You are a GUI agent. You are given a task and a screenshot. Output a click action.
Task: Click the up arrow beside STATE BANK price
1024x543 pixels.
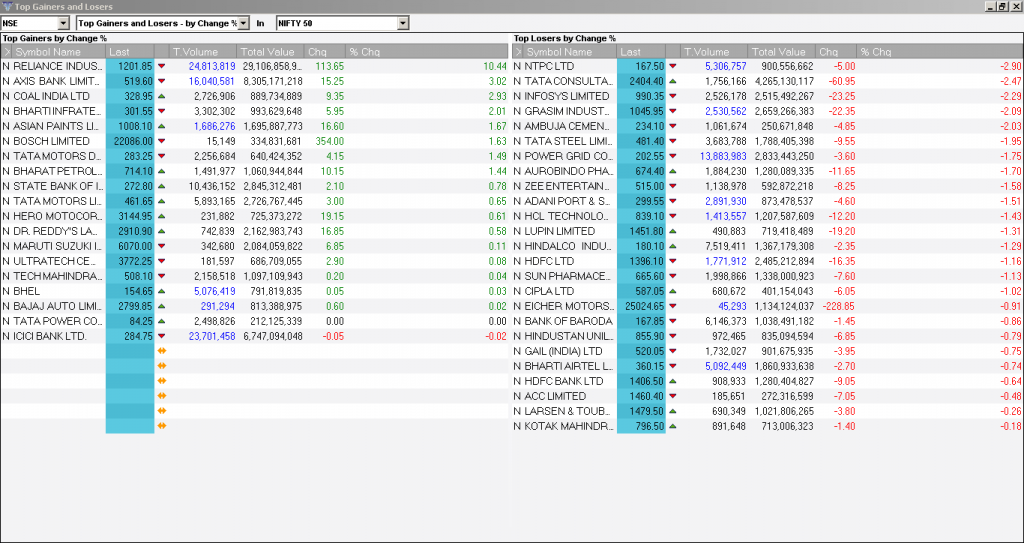[162, 186]
